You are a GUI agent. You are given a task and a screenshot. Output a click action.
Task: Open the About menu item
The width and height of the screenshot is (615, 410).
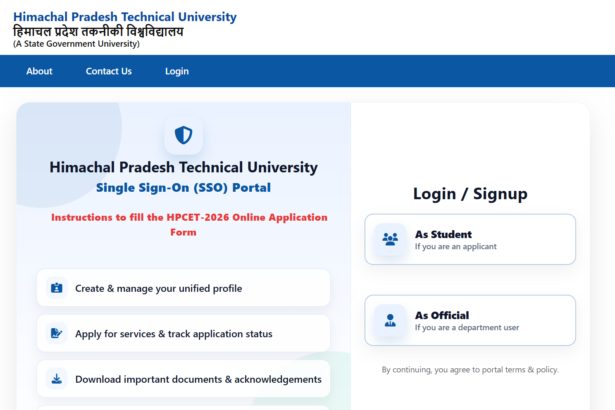coord(39,71)
